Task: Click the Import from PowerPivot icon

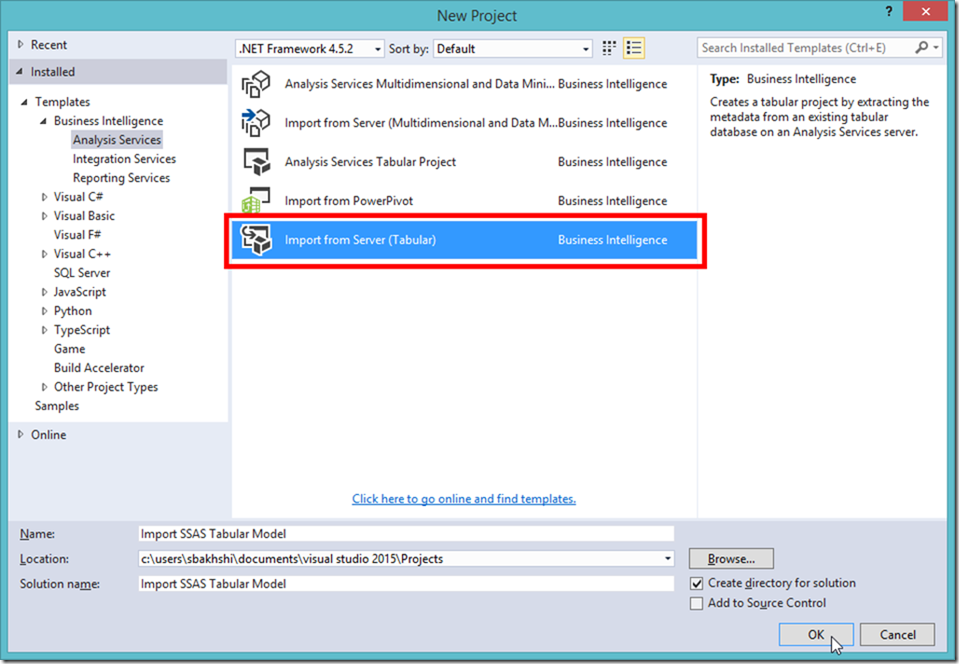Action: point(256,201)
